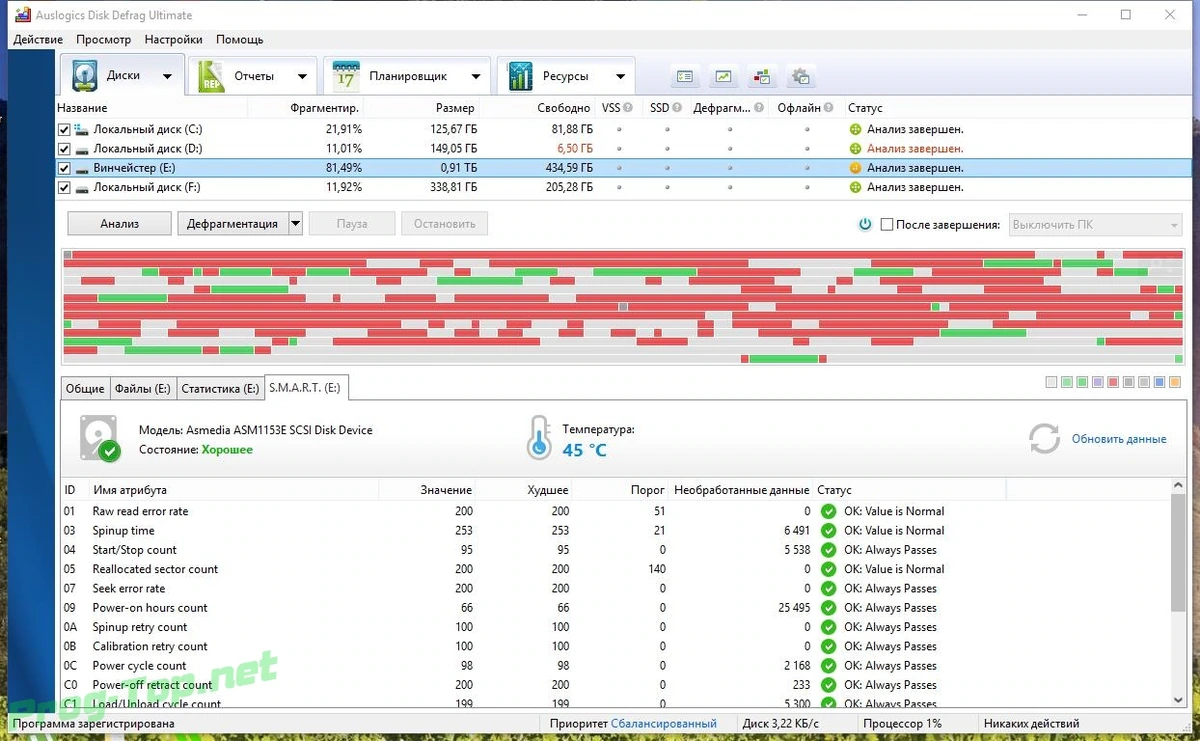Image resolution: width=1200 pixels, height=741 pixels.
Task: Switch to the Общие tab
Action: pyautogui.click(x=85, y=388)
